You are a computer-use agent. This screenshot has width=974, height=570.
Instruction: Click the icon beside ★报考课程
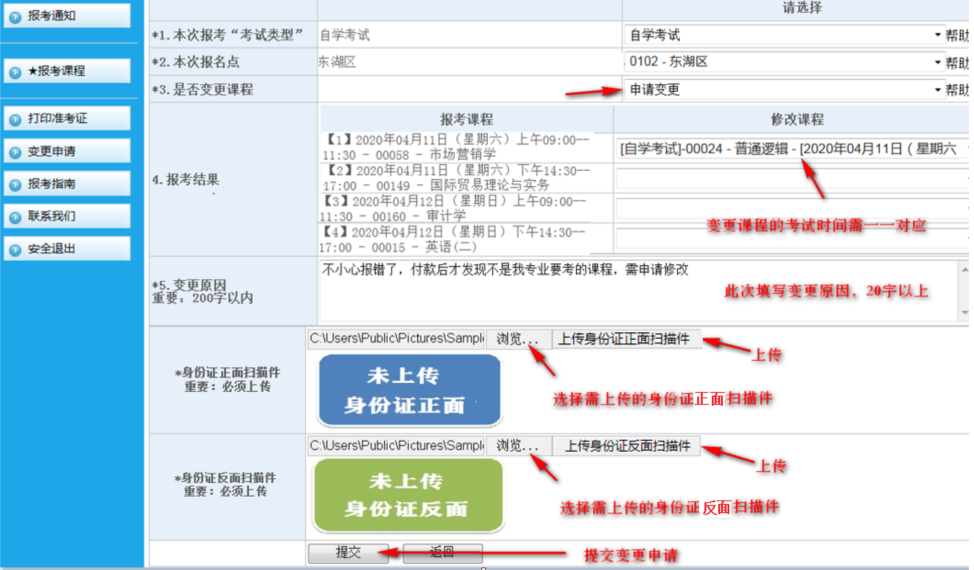(15, 72)
